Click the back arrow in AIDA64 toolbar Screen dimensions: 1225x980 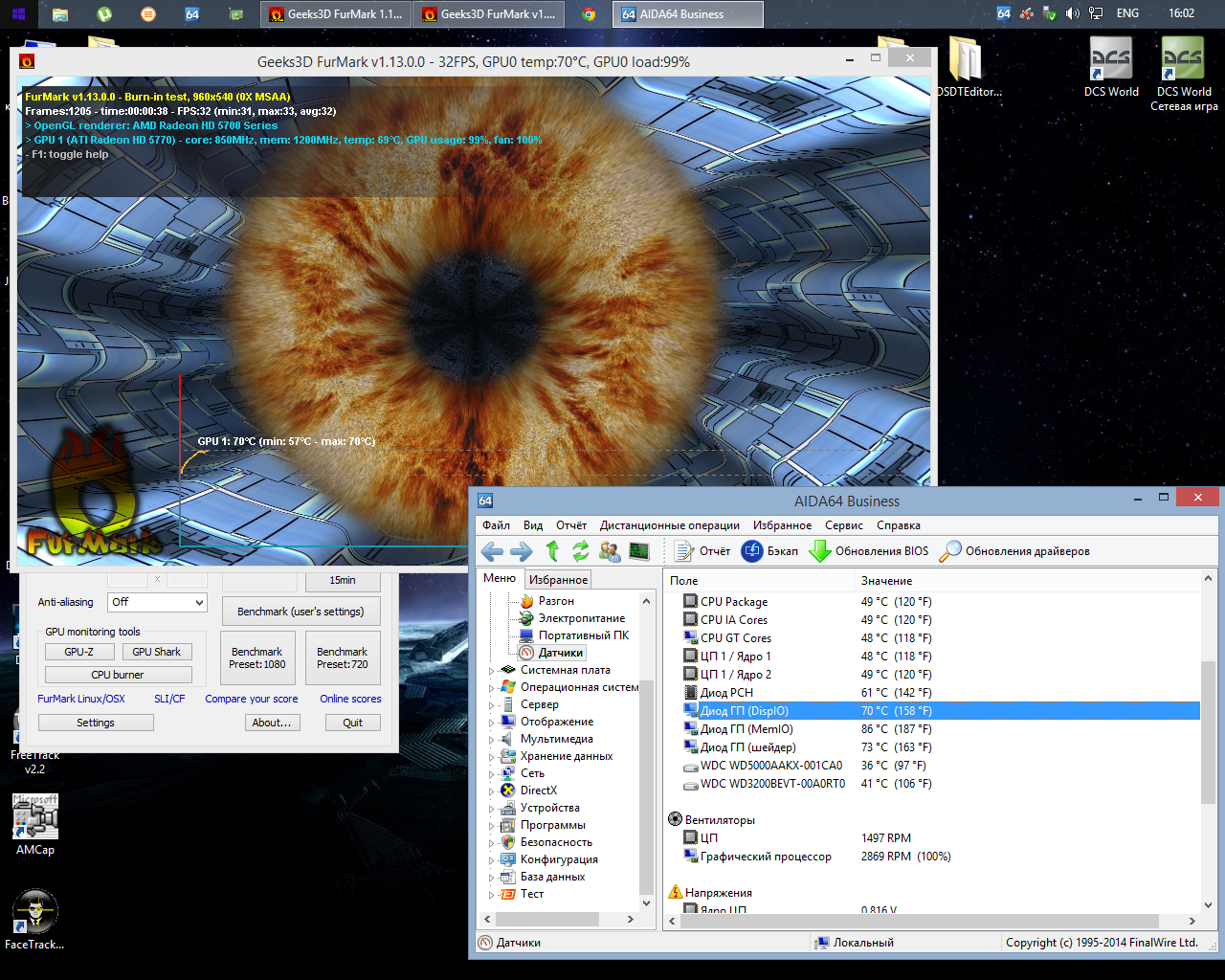tap(492, 551)
